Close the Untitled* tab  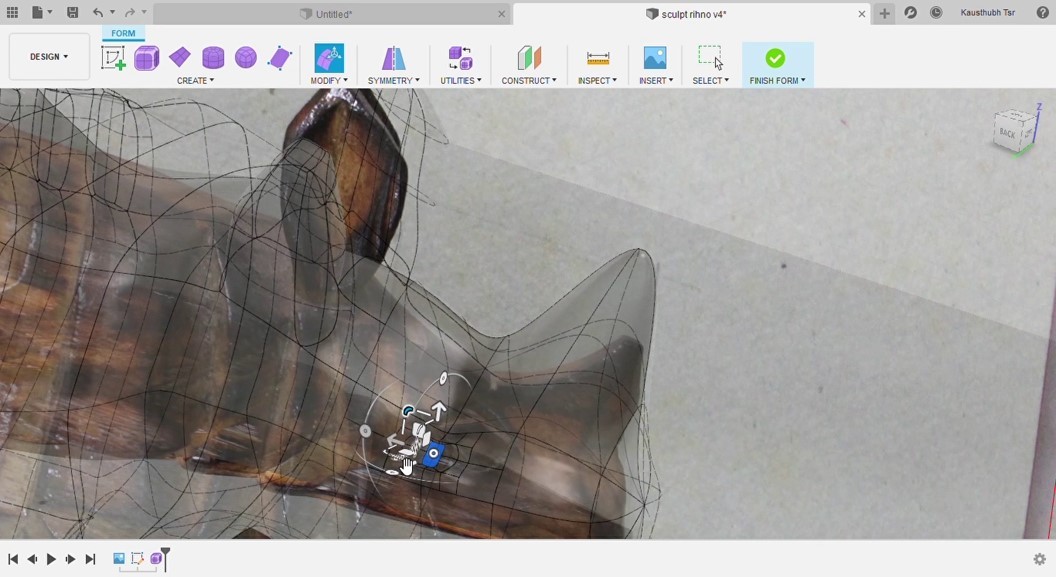(x=501, y=14)
